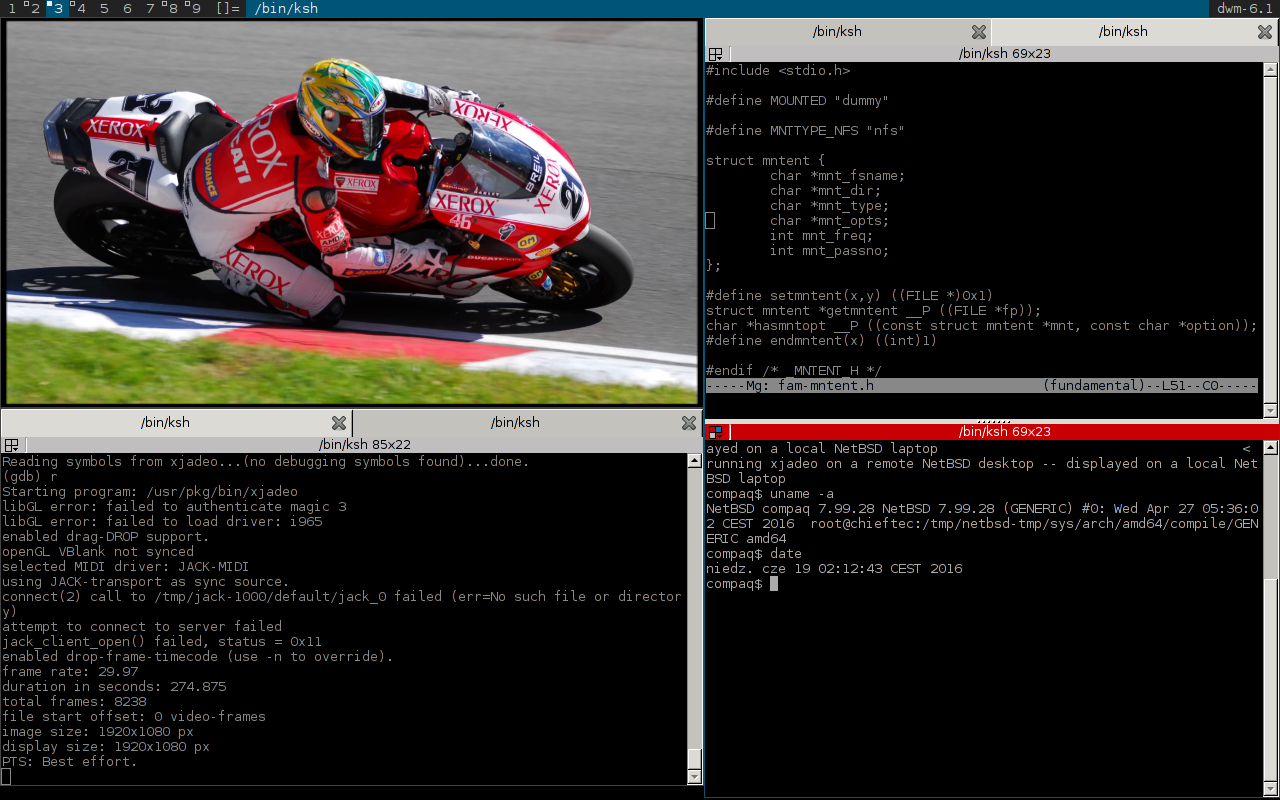Switch to dwm tag 2
Screen dimensions: 1280x800
pyautogui.click(x=35, y=8)
